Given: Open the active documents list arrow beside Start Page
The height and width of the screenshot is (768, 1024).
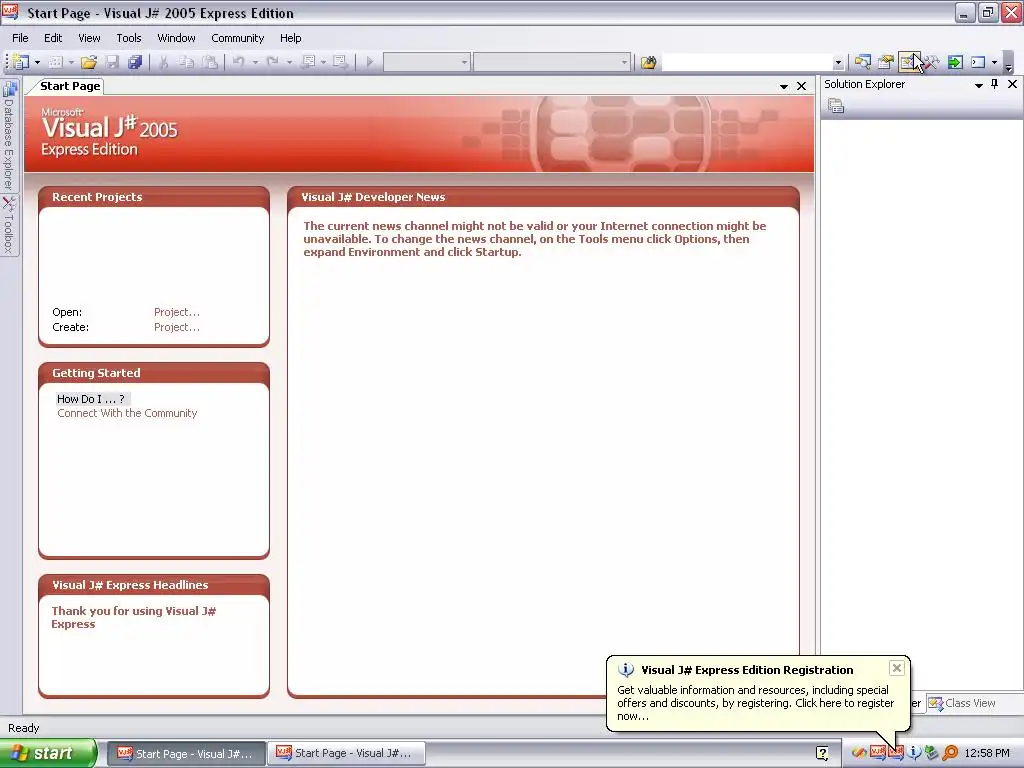Looking at the screenshot, I should [784, 86].
